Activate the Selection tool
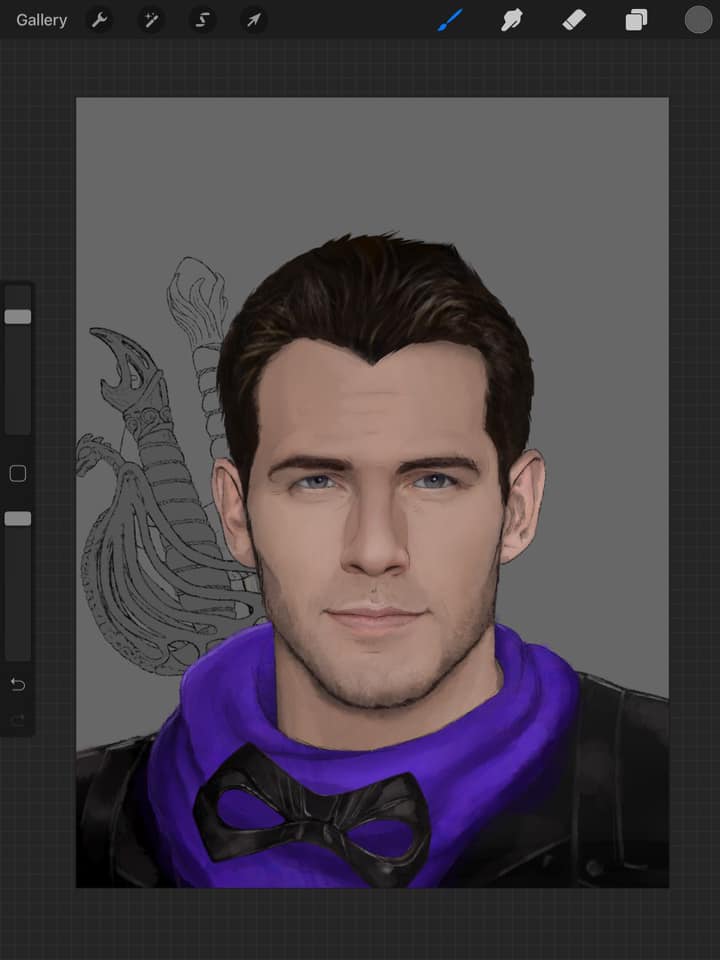 tap(203, 20)
